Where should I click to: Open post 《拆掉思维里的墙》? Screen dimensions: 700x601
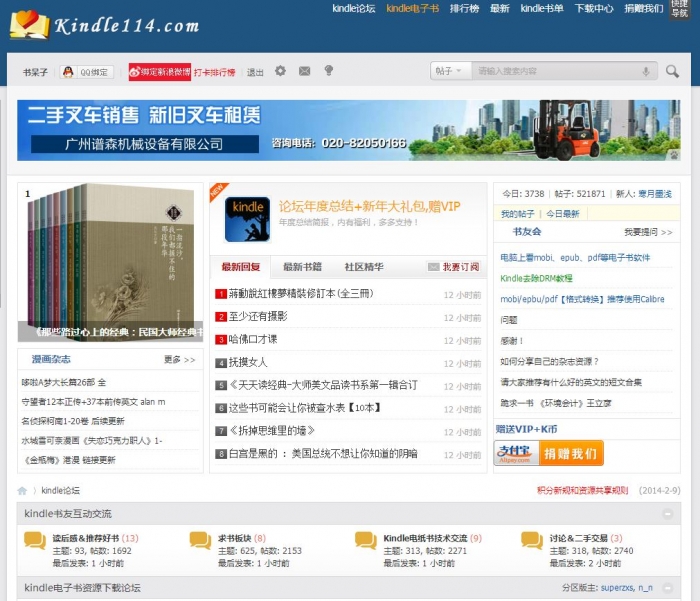coord(272,431)
